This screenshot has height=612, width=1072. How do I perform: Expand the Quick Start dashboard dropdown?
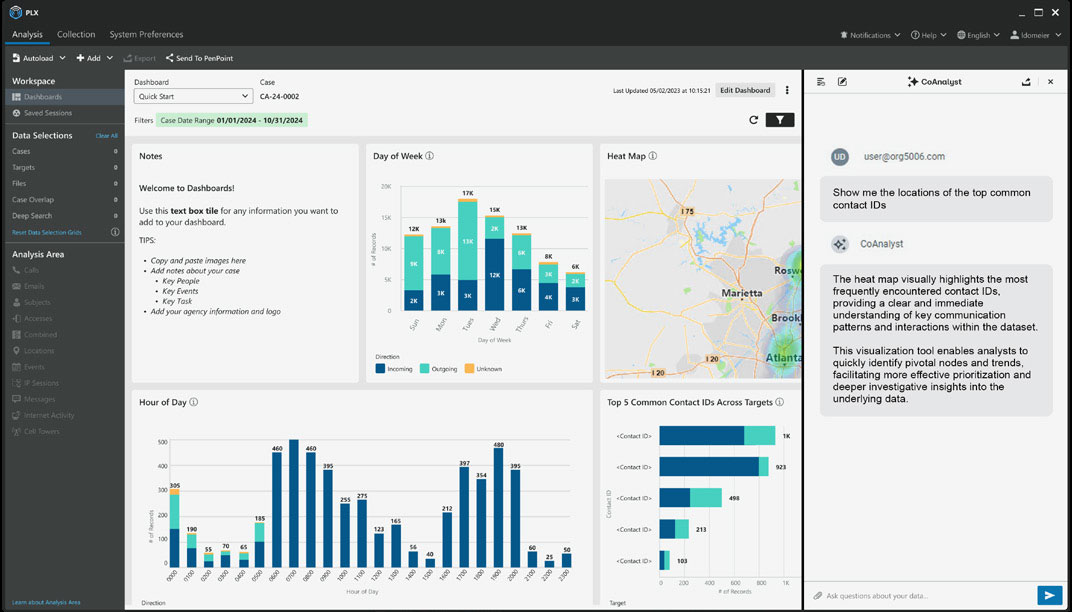coord(193,96)
